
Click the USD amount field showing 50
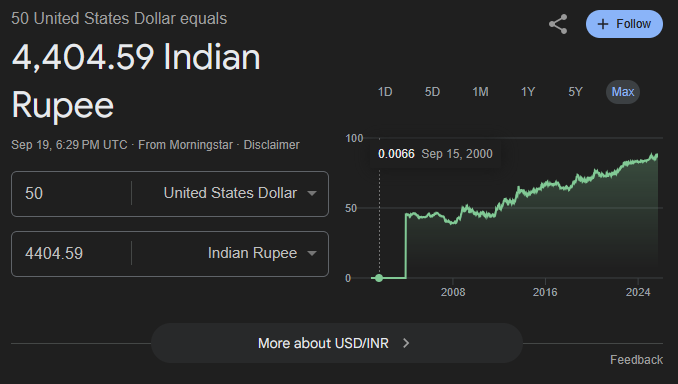point(72,193)
